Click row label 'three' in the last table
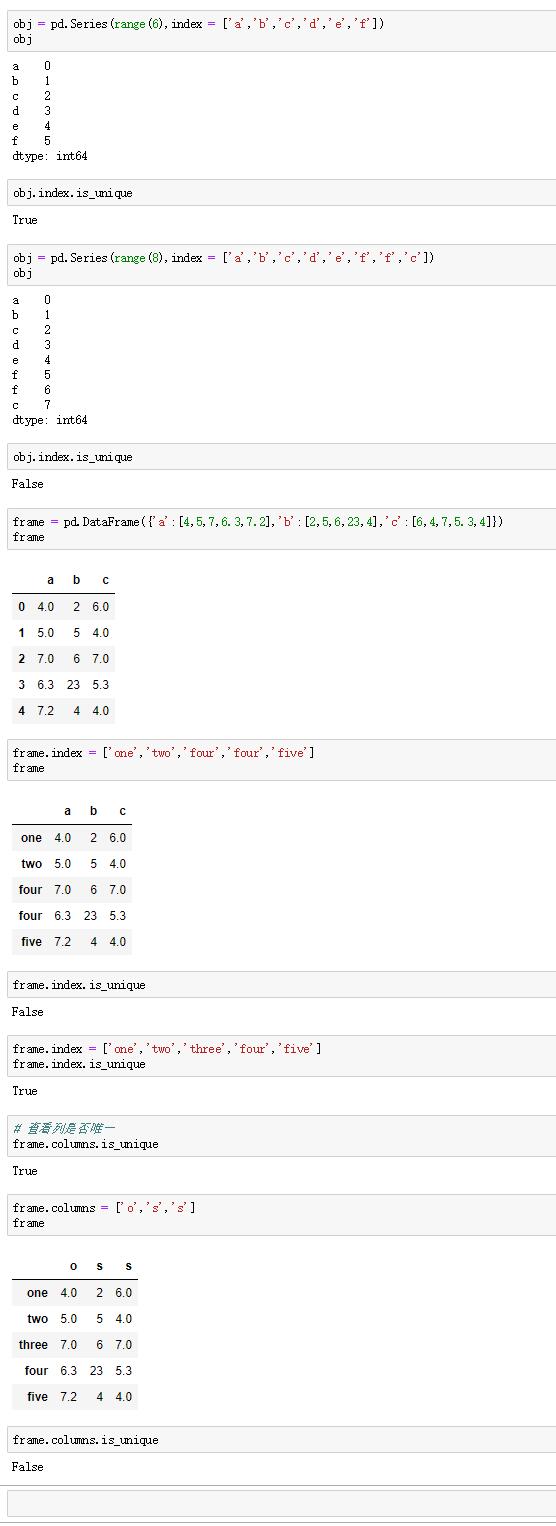Image resolution: width=556 pixels, height=1526 pixels. pyautogui.click(x=33, y=1345)
